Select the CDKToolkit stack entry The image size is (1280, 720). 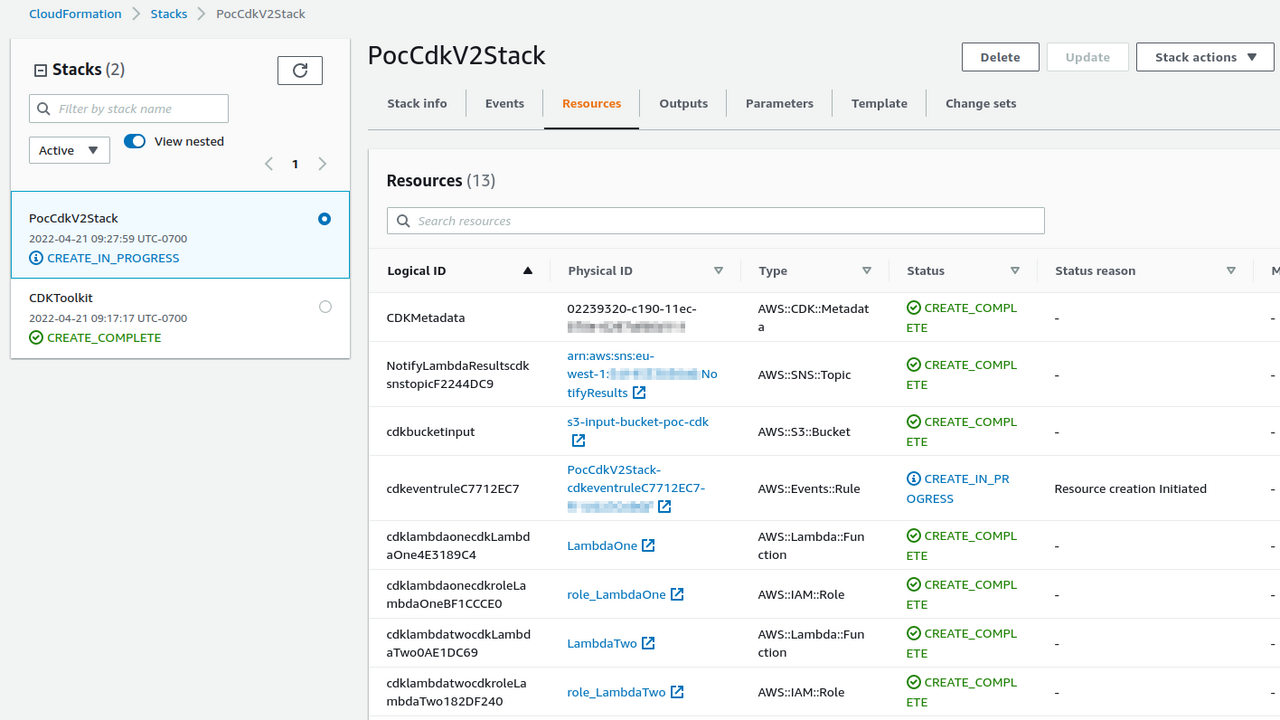[x=180, y=318]
